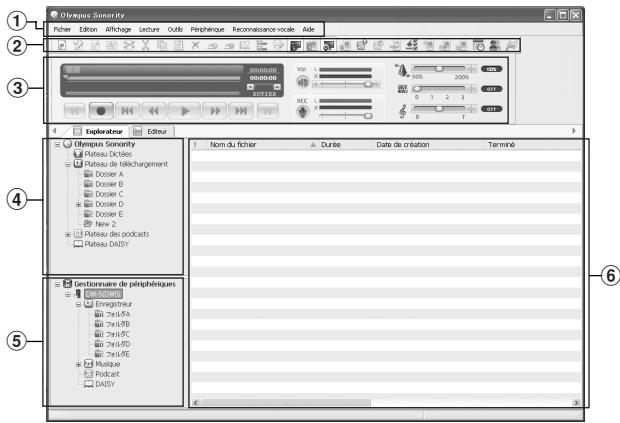Toggle the tone control OFF switch
This screenshot has width=620, height=423.
(491, 109)
